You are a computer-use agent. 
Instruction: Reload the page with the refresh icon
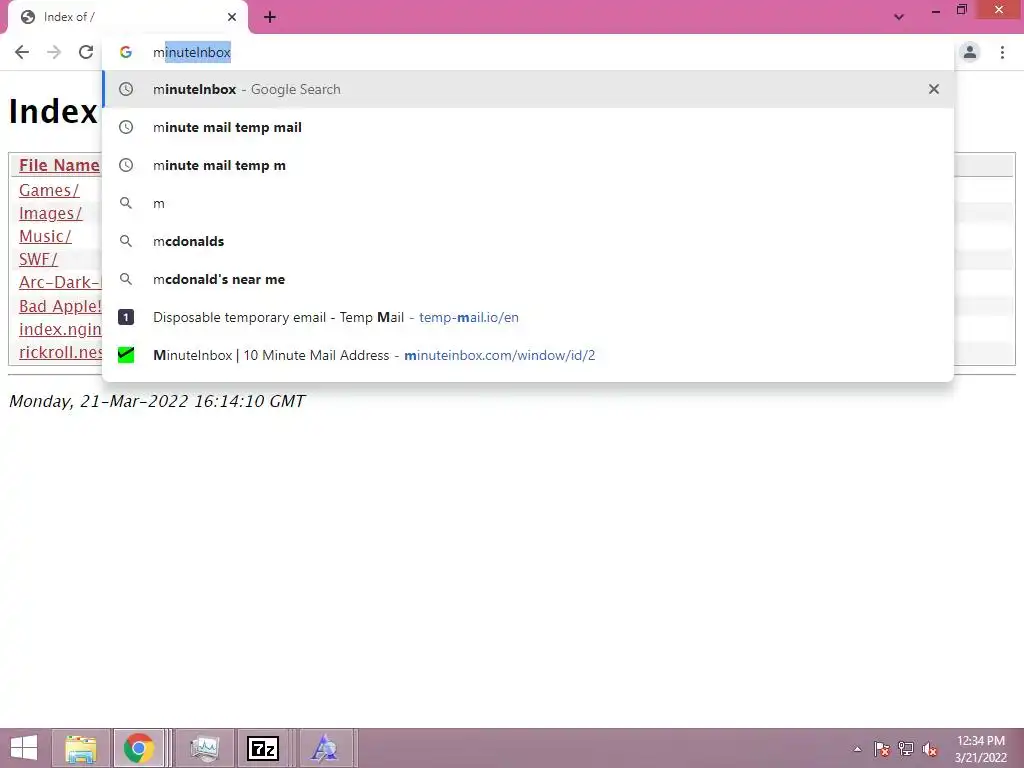[x=86, y=52]
